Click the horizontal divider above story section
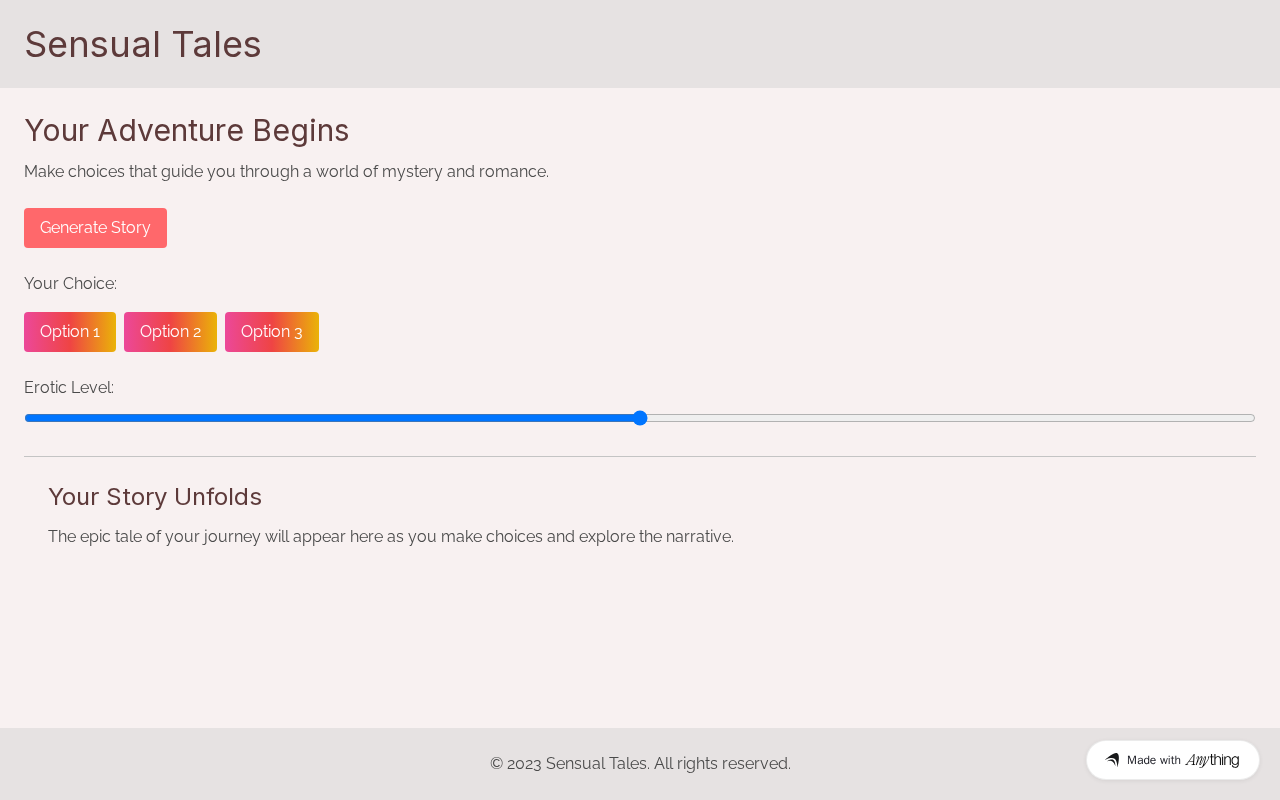Viewport: 1280px width, 800px height. click(640, 457)
